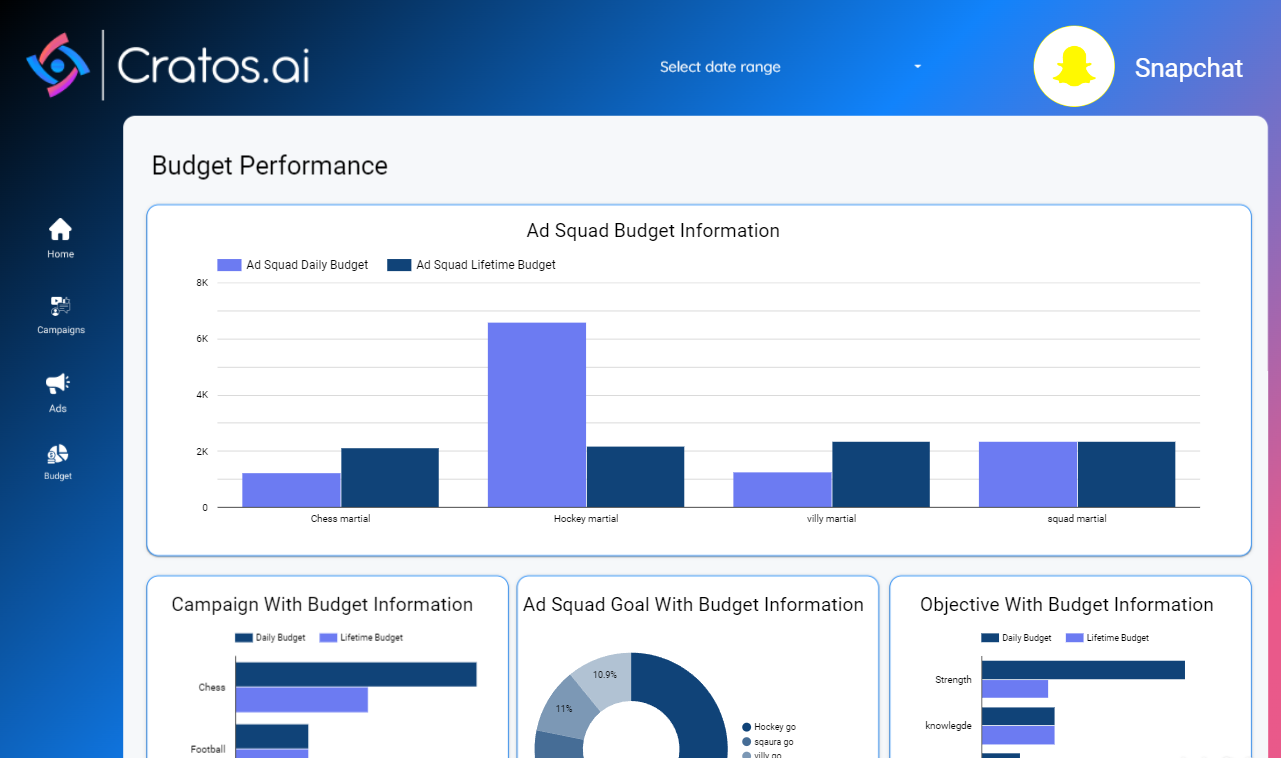Image resolution: width=1281 pixels, height=758 pixels.
Task: Click the Chess martial axis label
Action: tap(340, 519)
